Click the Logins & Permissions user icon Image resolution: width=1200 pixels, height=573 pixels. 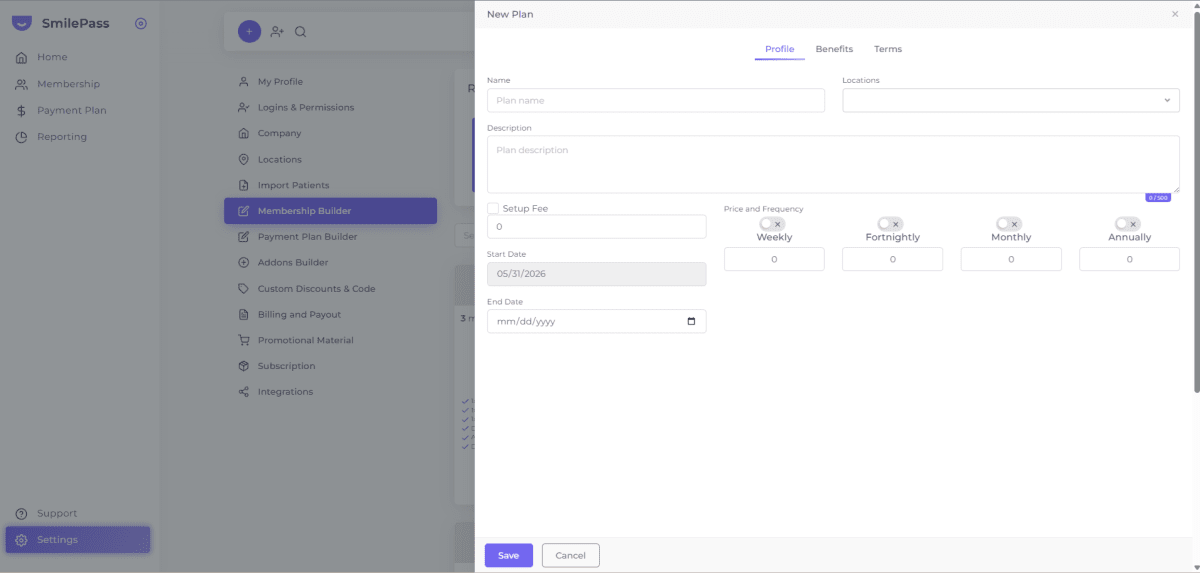[243, 107]
